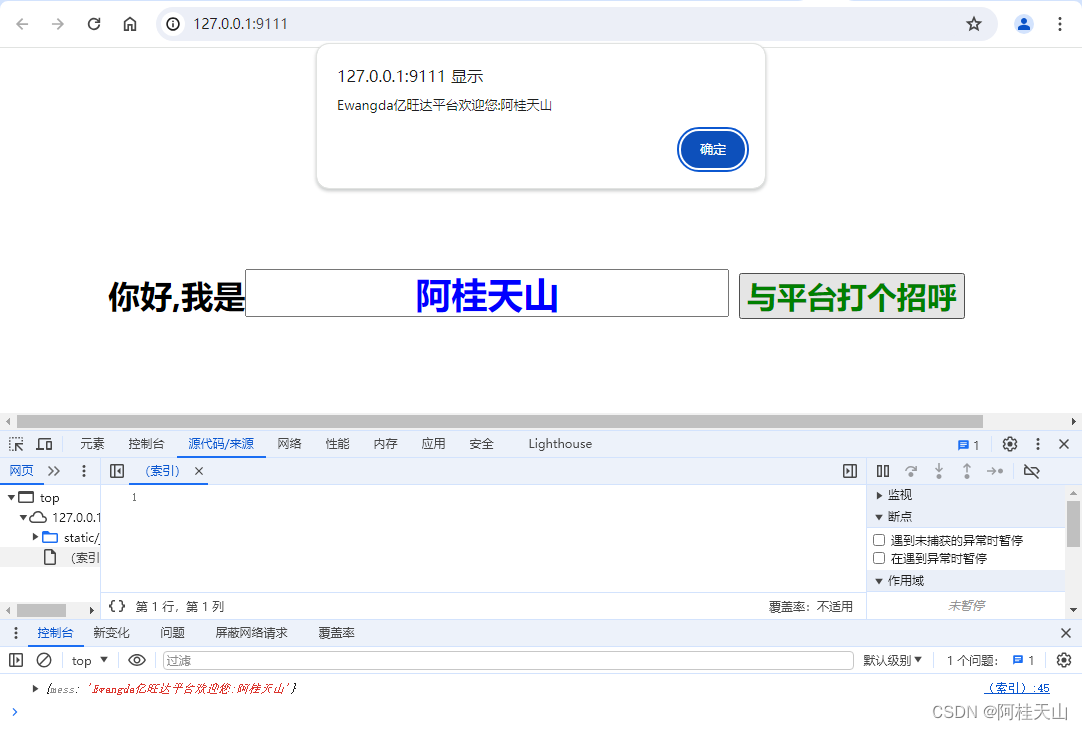Click the step over next function call icon
This screenshot has height=730, width=1082.
[910, 470]
